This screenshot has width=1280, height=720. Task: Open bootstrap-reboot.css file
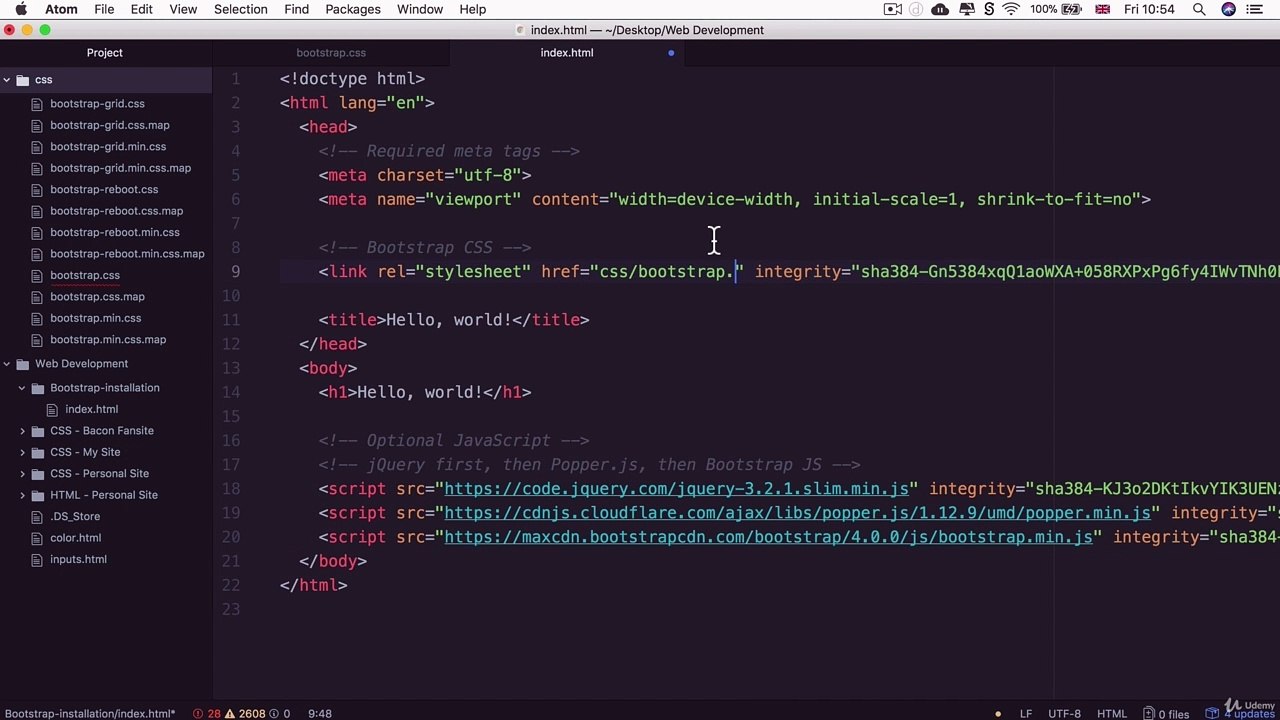(x=104, y=190)
